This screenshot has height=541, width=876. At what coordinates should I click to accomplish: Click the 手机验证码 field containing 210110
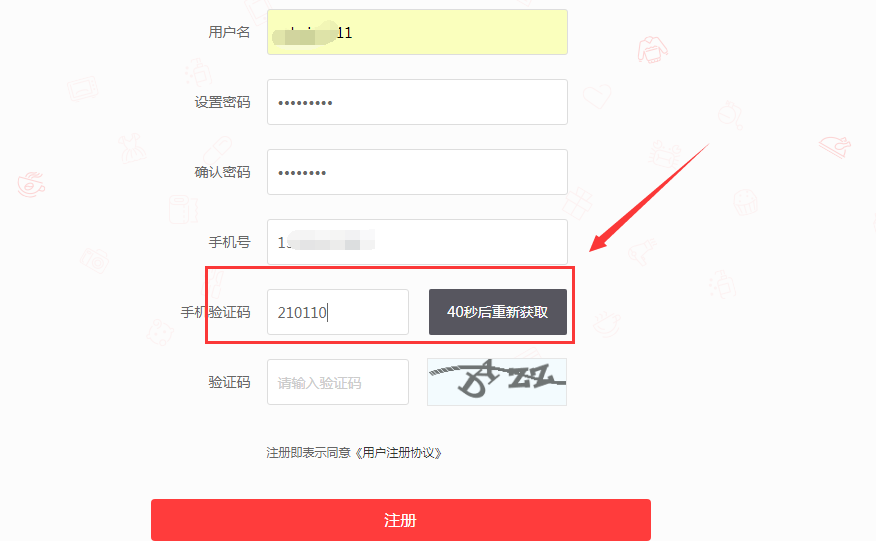pyautogui.click(x=338, y=312)
